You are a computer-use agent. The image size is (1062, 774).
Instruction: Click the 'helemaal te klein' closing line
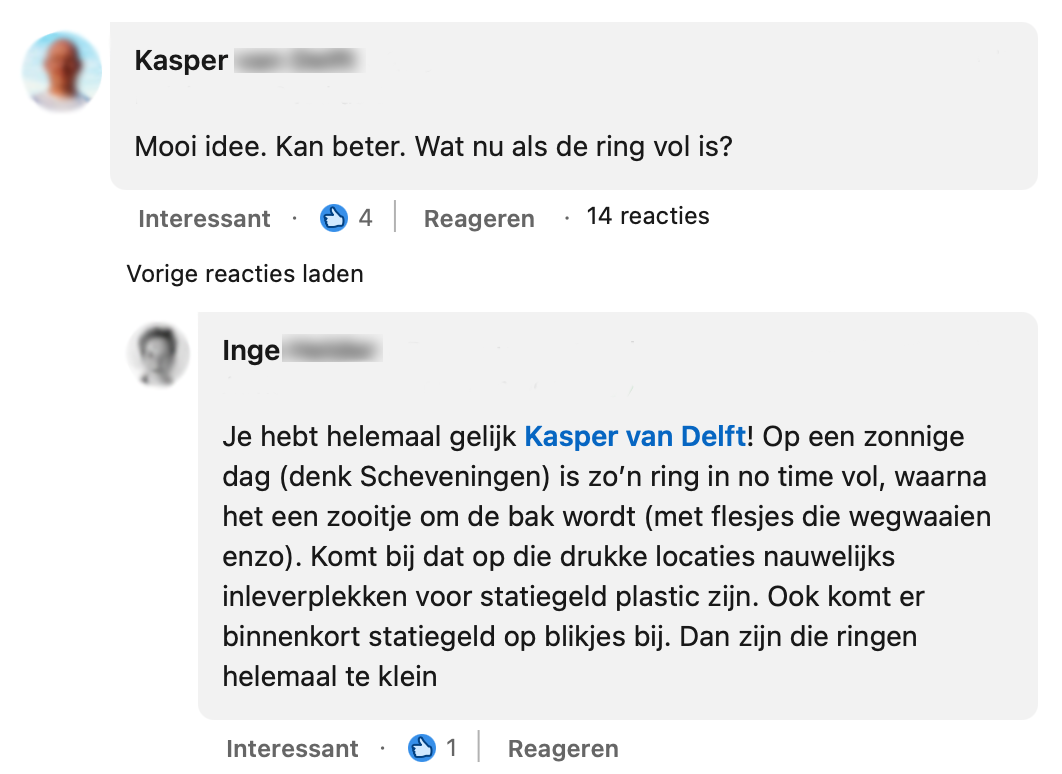(330, 675)
